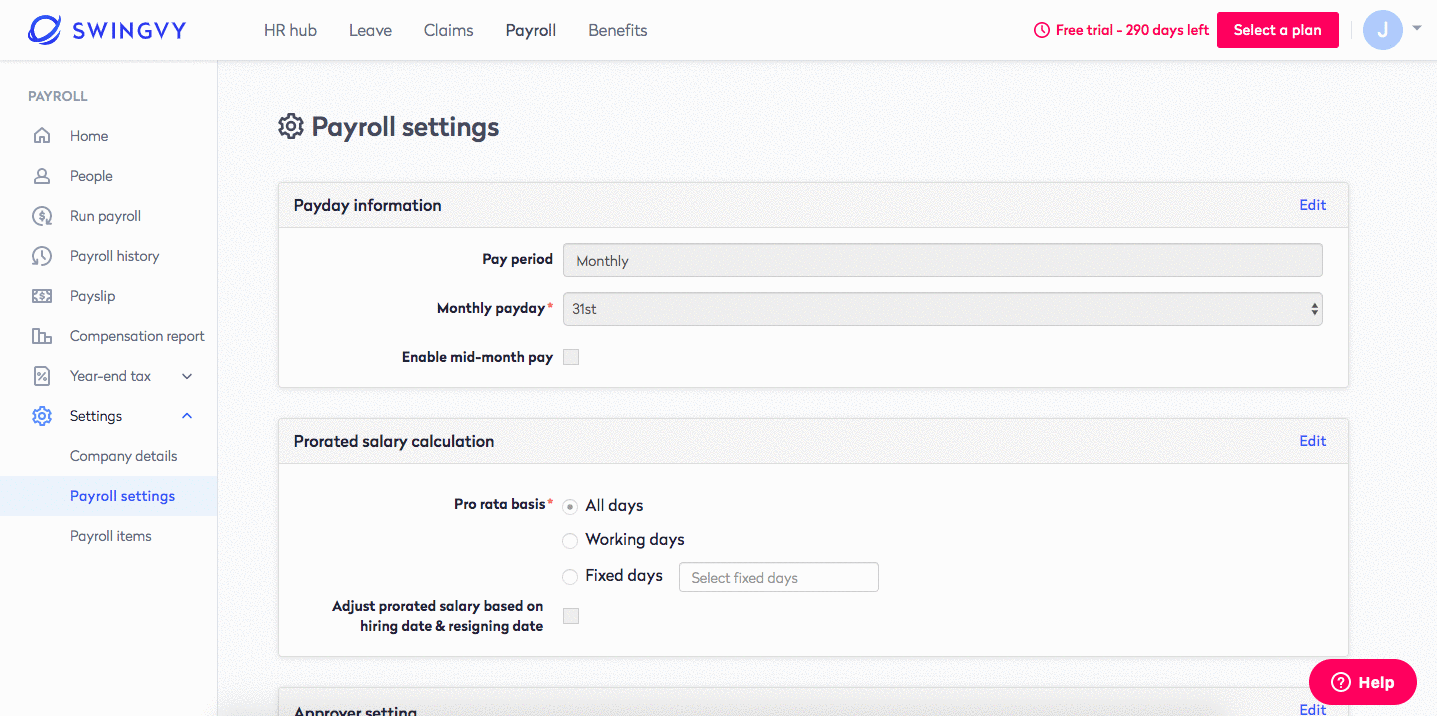Open the Payroll tab
This screenshot has height=716, width=1437.
coord(531,30)
